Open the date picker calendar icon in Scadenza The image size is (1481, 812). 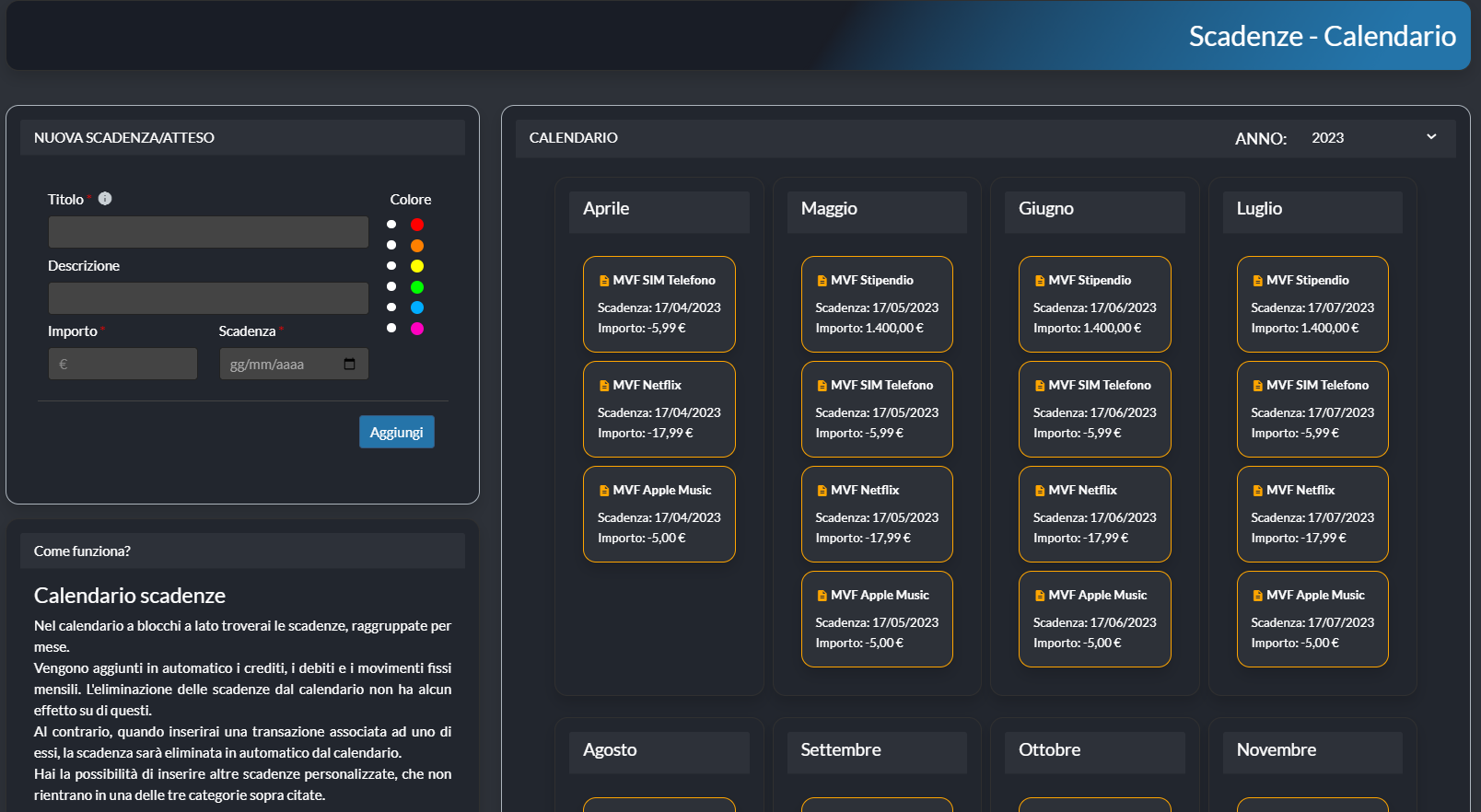coord(349,365)
